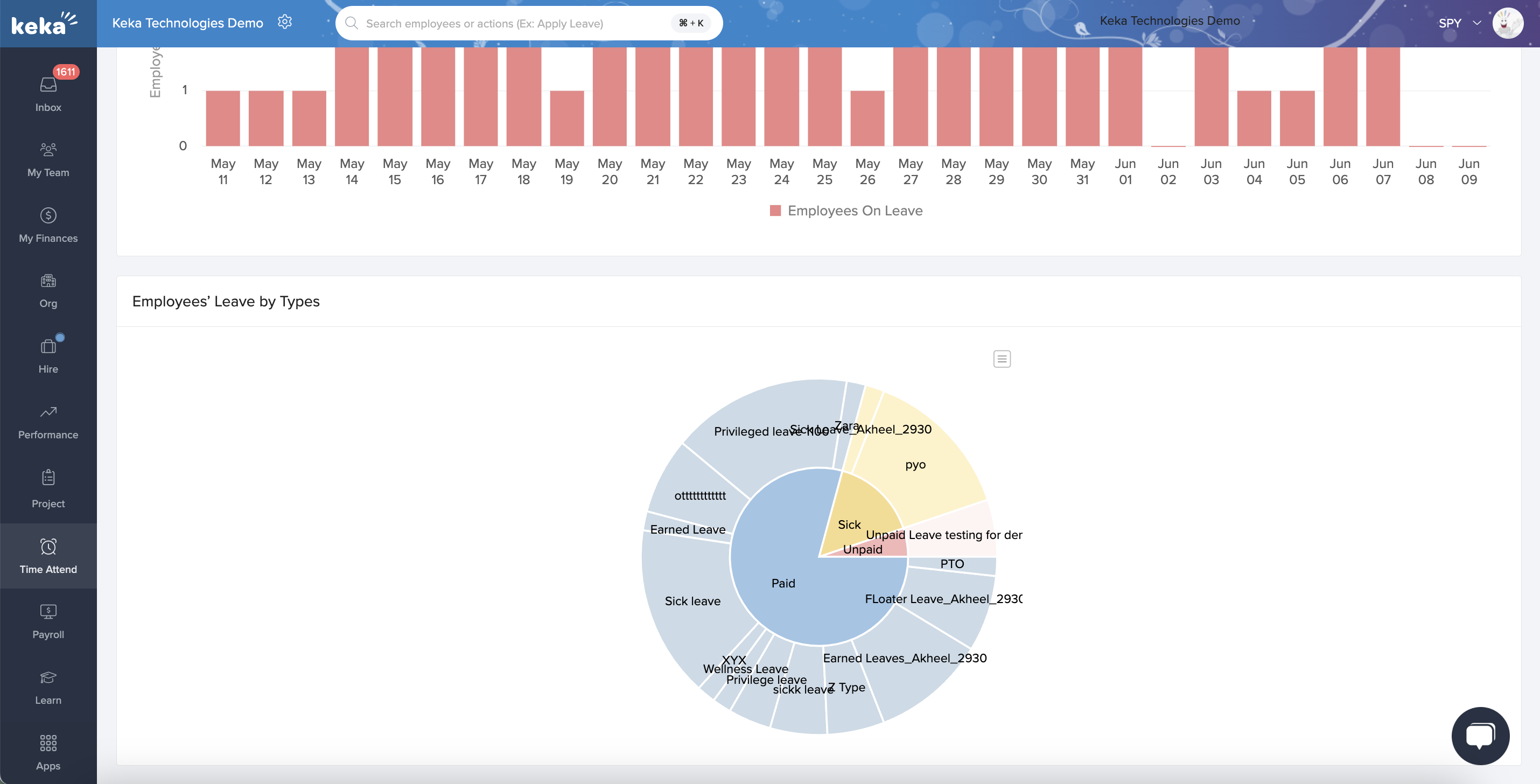Open Payroll module icon
1540x784 pixels.
click(48, 612)
